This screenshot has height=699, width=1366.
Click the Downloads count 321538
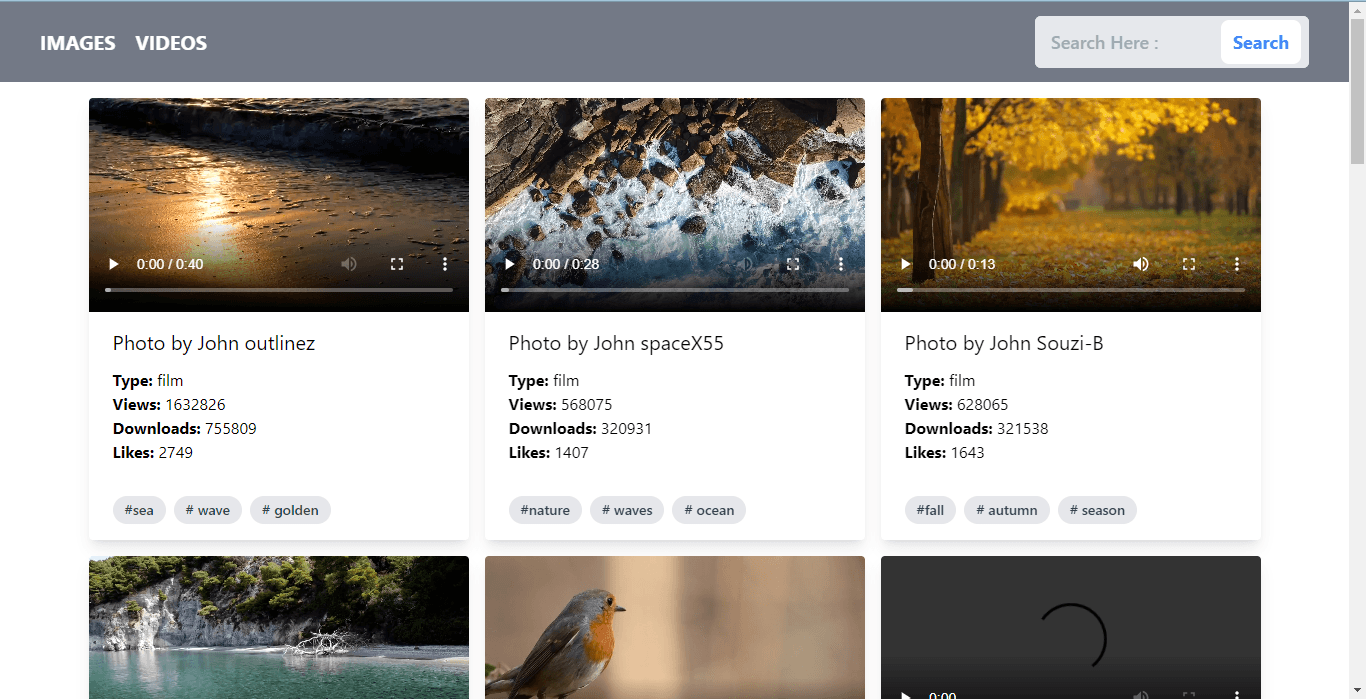point(1023,429)
